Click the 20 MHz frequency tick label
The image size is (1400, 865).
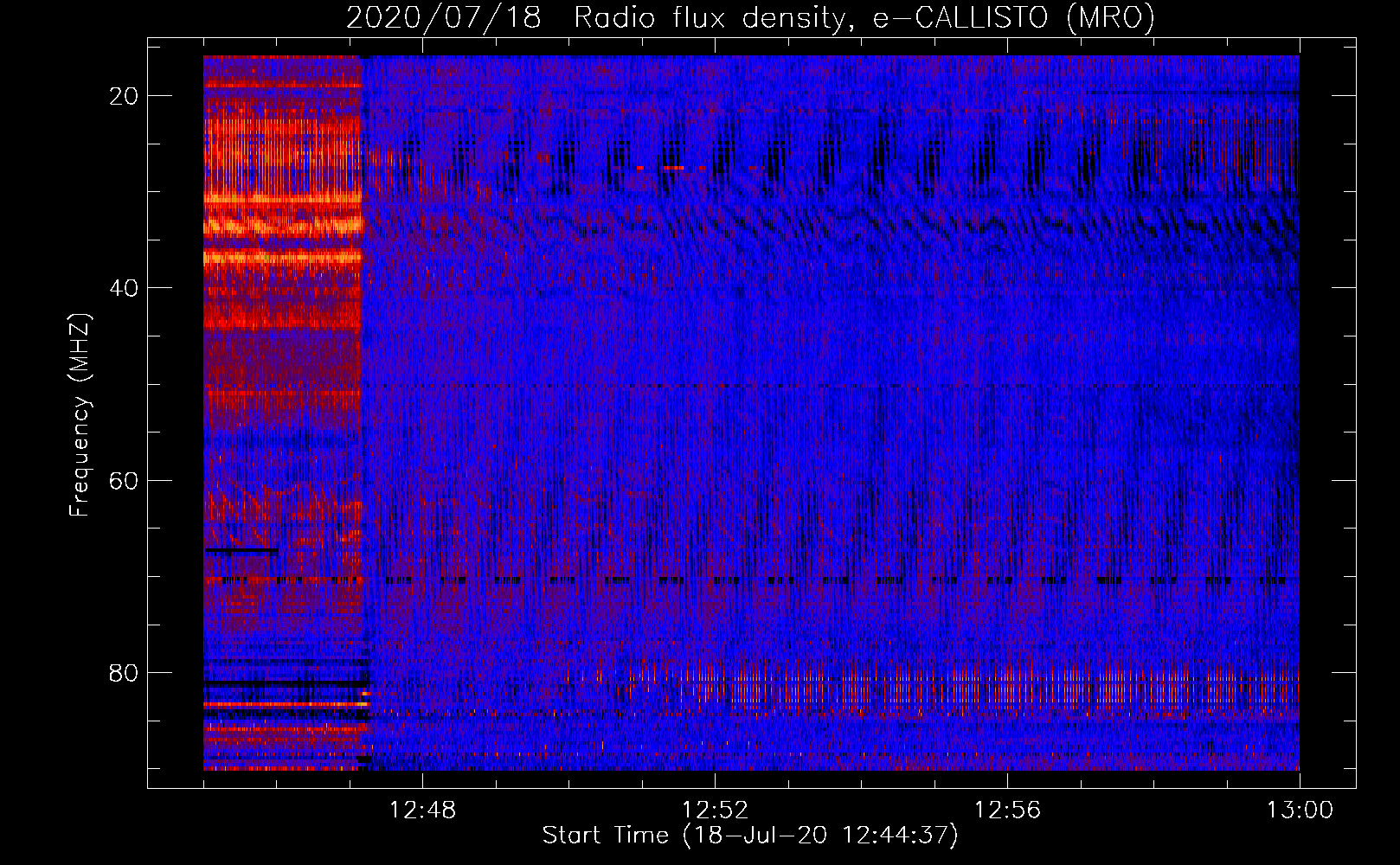click(x=124, y=96)
